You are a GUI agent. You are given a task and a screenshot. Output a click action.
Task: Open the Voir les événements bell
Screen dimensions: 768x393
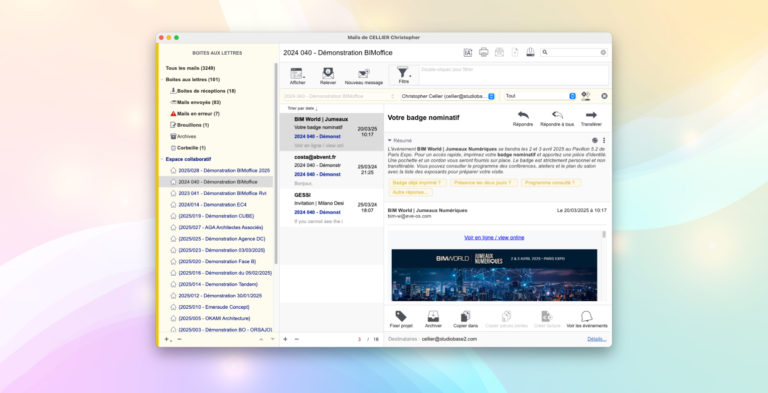(586, 316)
